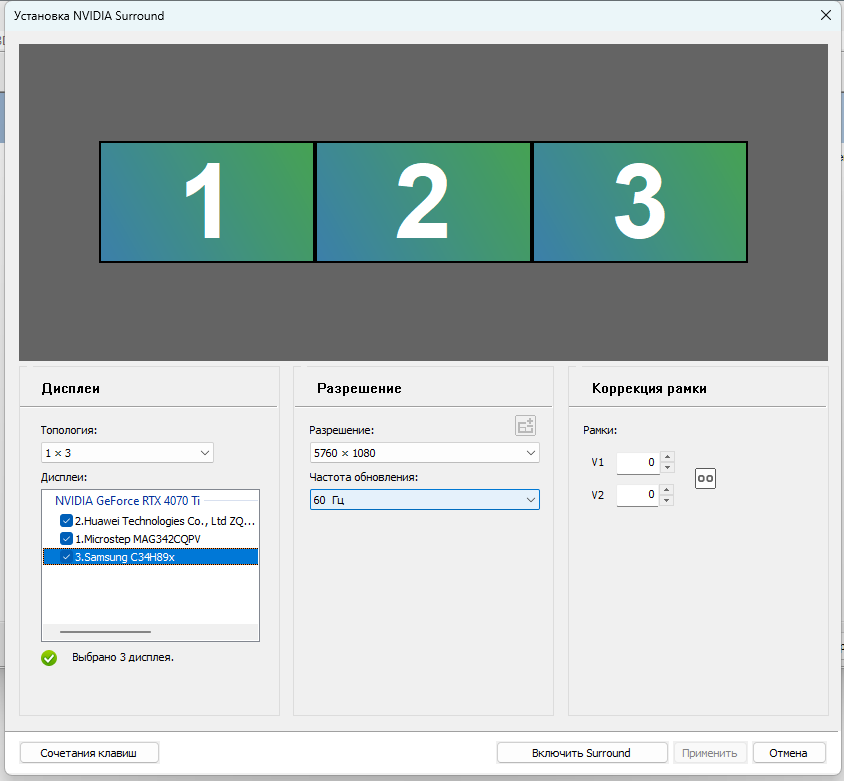The image size is (844, 781).
Task: Click the Применить button
Action: (709, 752)
